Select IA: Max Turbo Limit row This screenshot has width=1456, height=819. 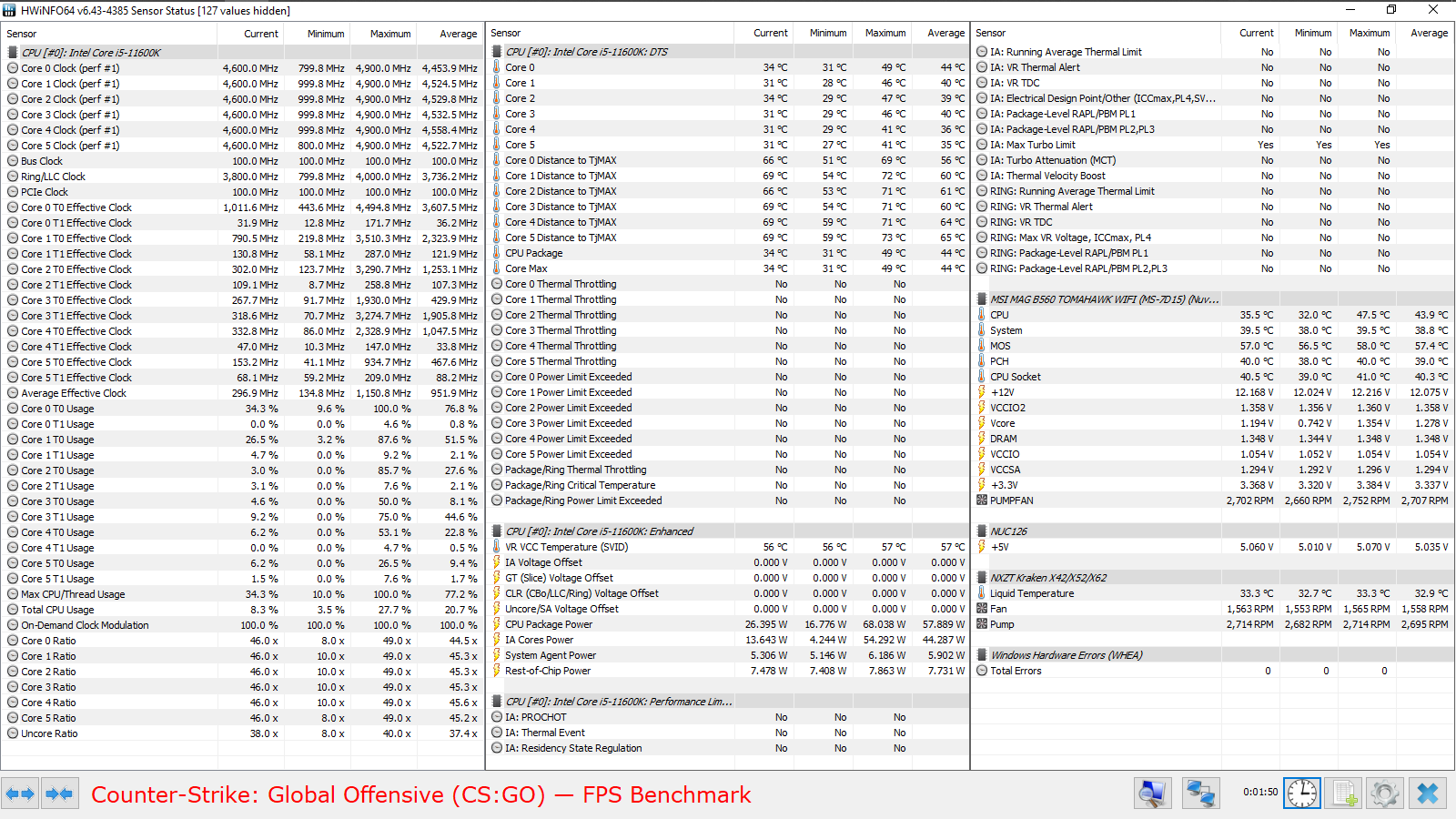pos(1213,145)
